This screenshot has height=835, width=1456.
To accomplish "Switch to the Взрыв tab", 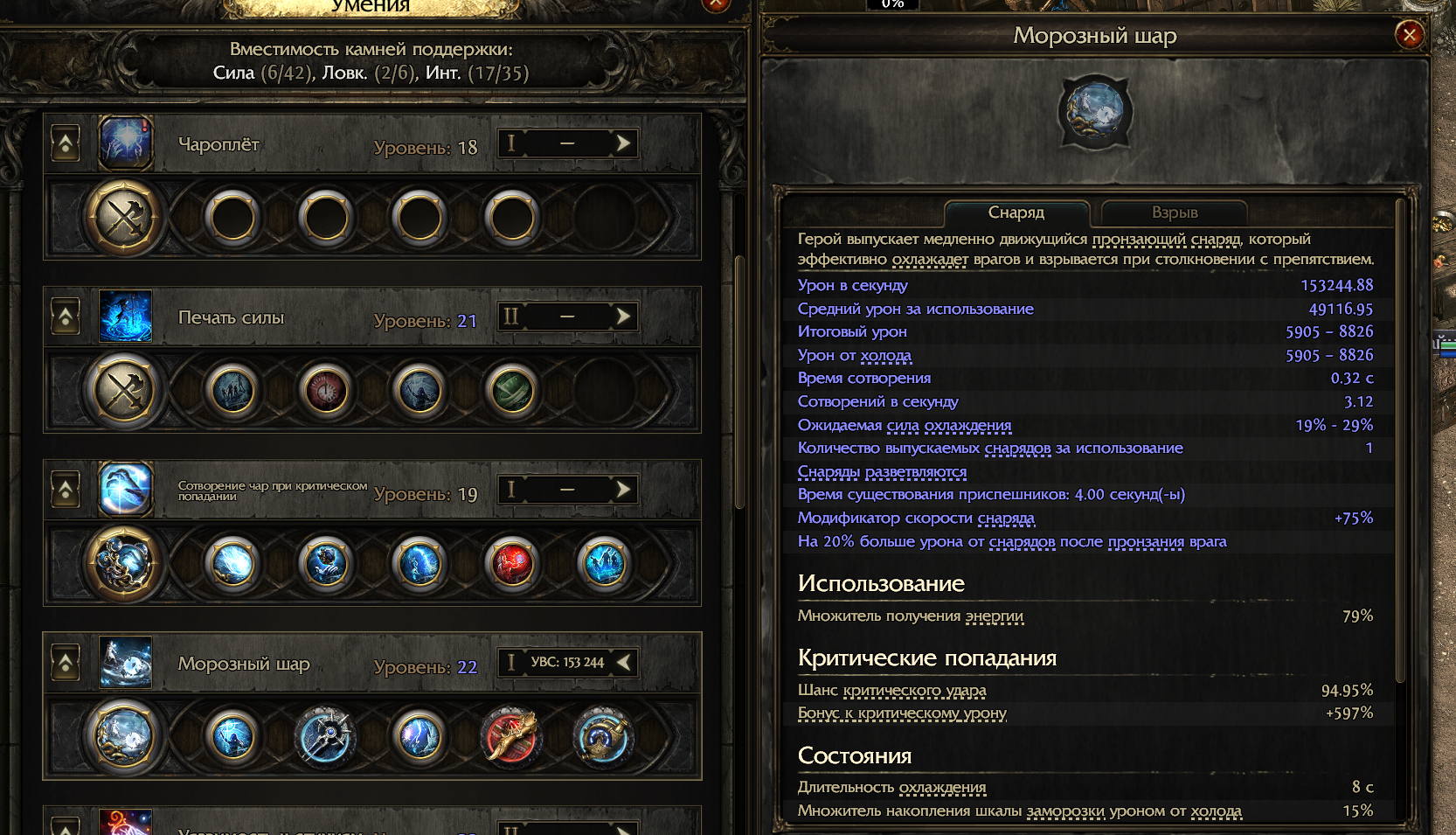I will coord(1174,212).
